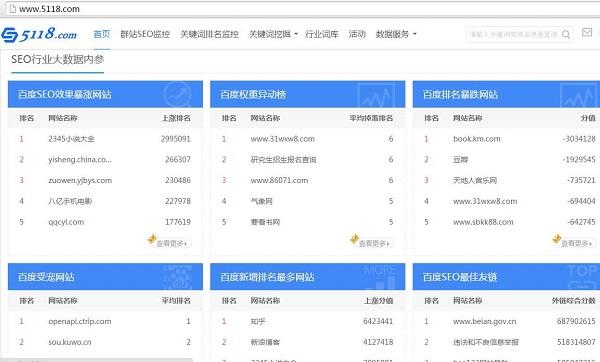
Task: Click 平均掉落排名 column header
Action: [371, 118]
